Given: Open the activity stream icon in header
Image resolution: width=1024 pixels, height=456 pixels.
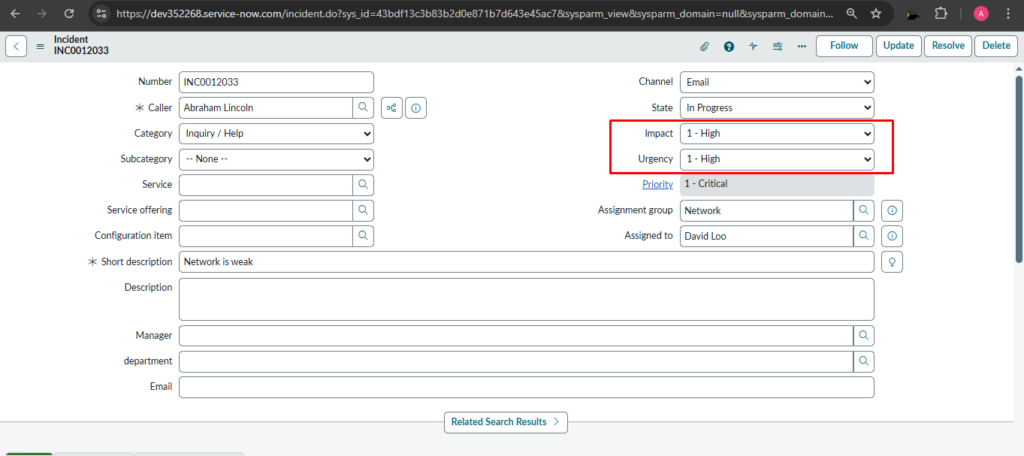Looking at the screenshot, I should (753, 46).
